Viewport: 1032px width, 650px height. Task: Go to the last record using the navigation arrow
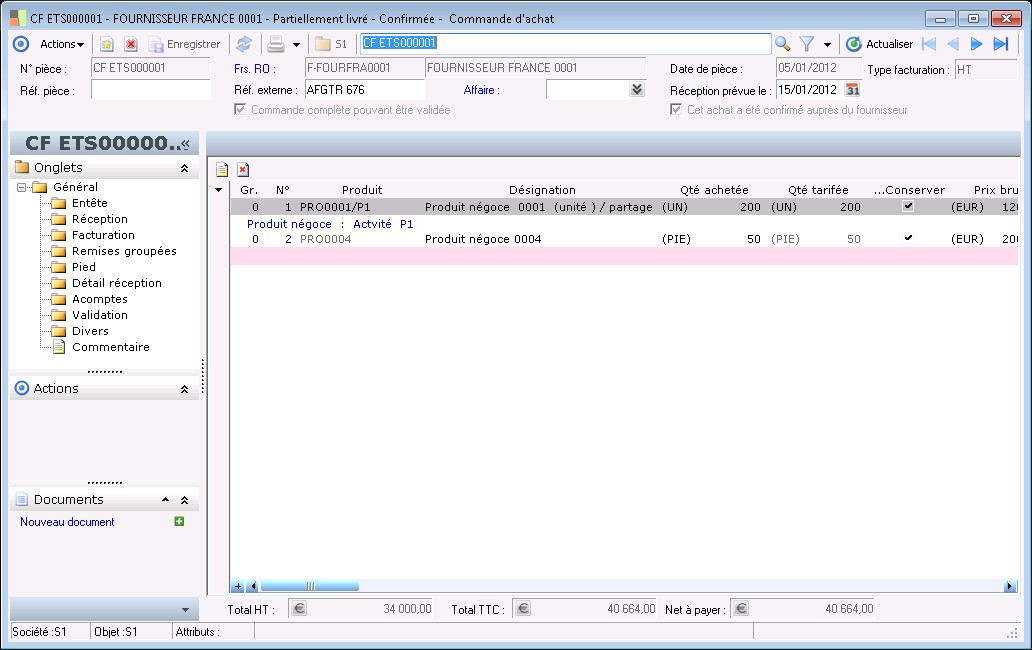click(x=1000, y=44)
